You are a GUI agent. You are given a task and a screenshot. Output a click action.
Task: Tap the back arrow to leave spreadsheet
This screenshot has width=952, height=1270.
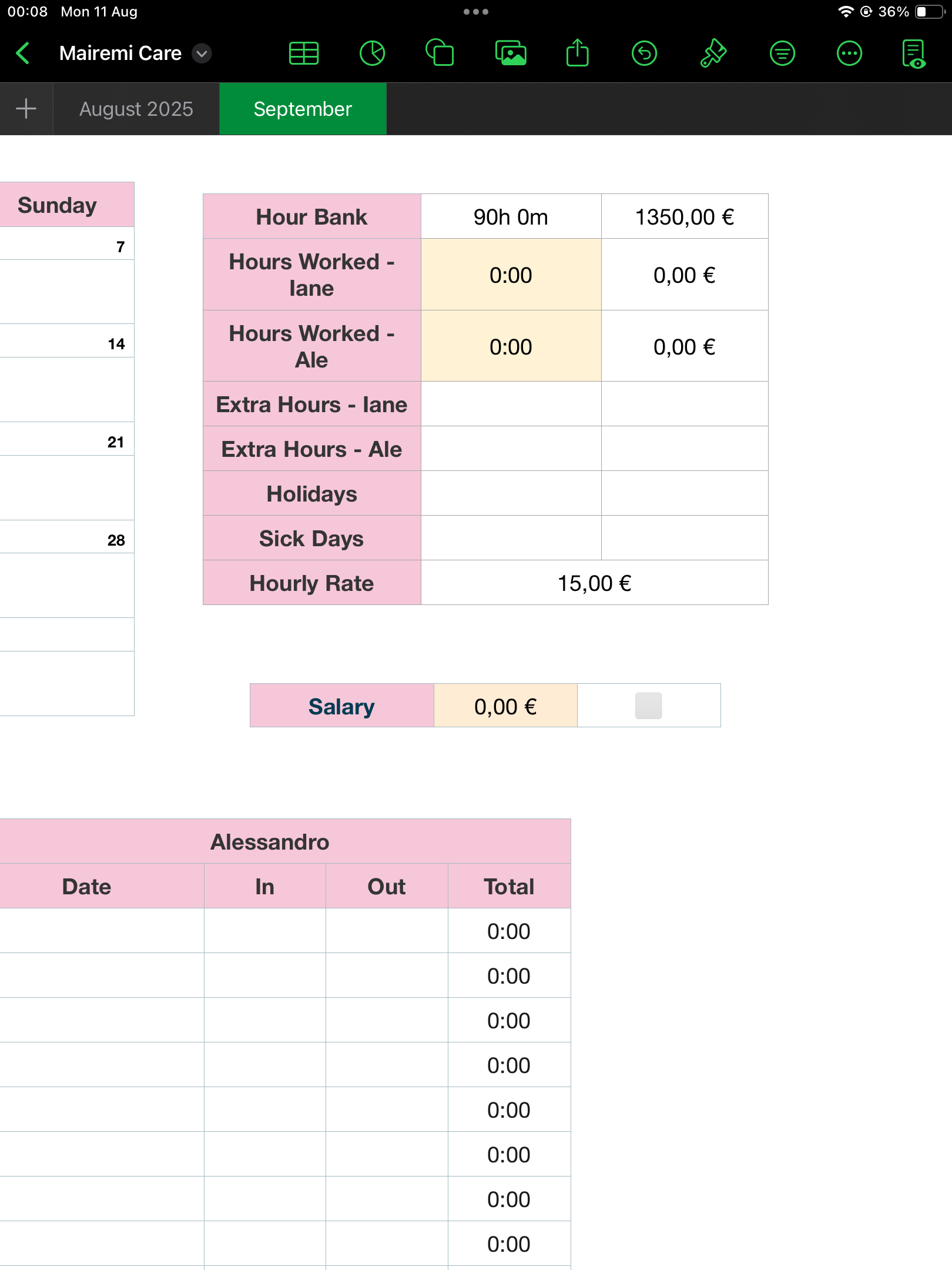click(23, 54)
